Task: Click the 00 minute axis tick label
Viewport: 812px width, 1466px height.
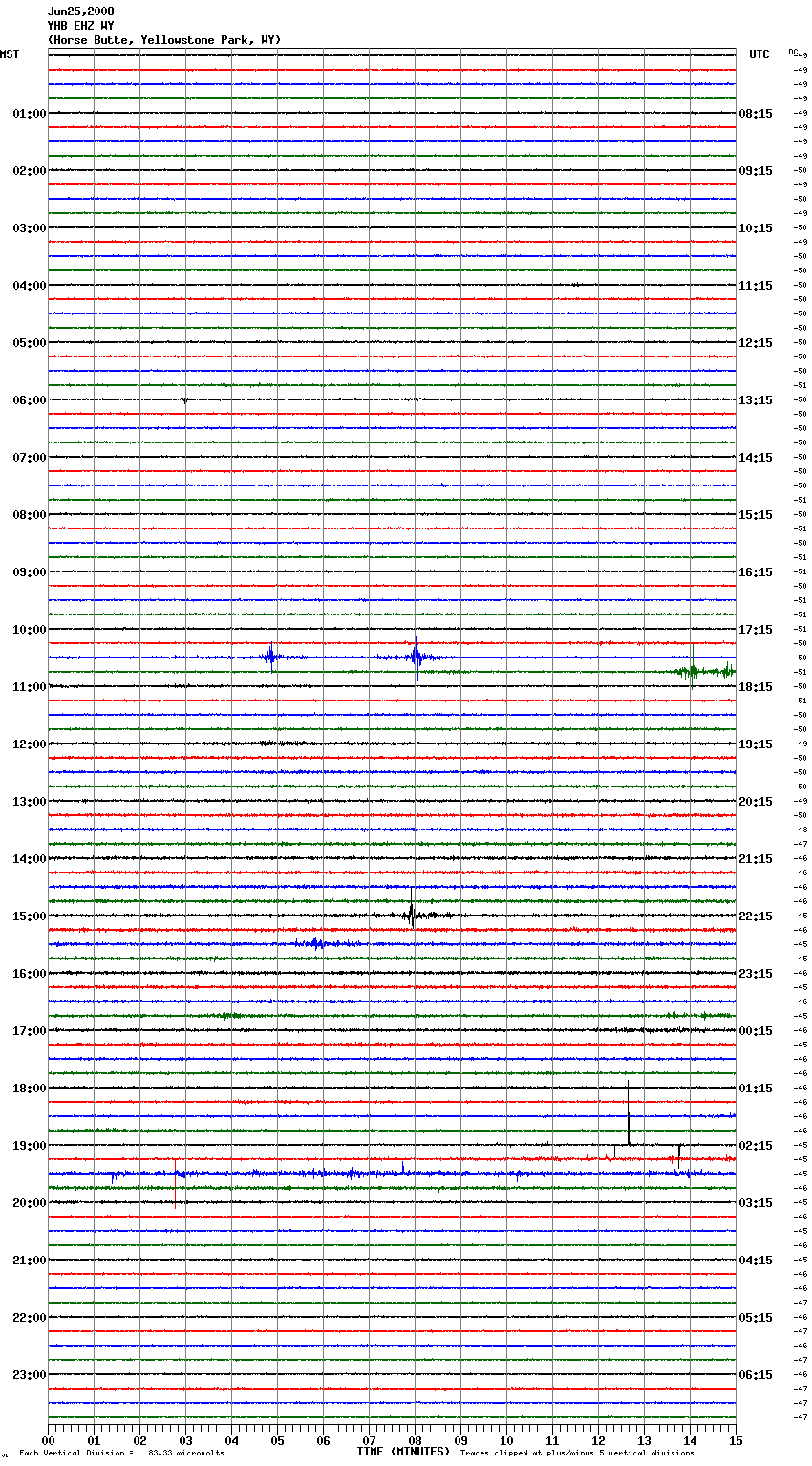Action: 48,1440
